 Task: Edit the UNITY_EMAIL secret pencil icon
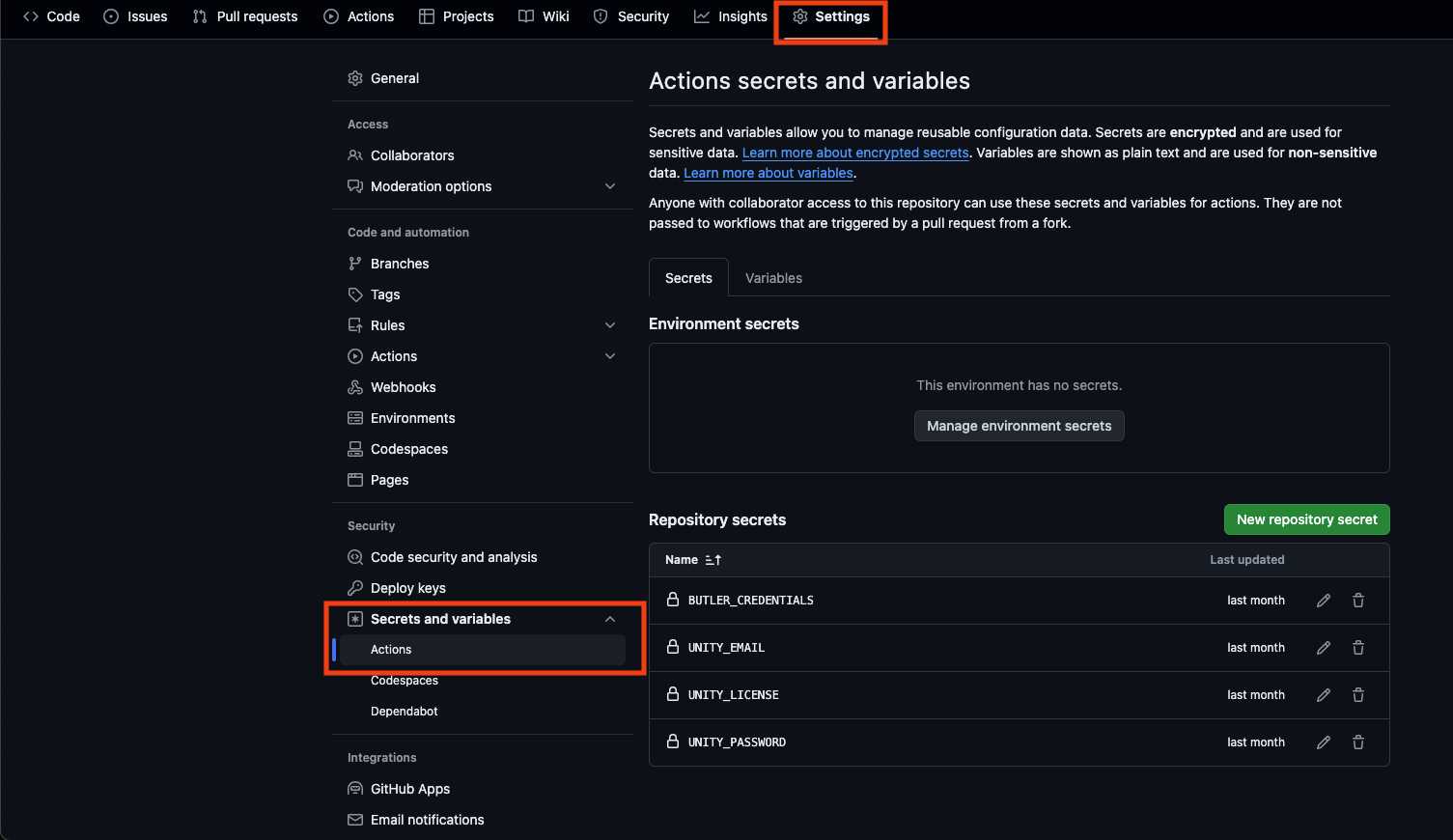(1324, 648)
